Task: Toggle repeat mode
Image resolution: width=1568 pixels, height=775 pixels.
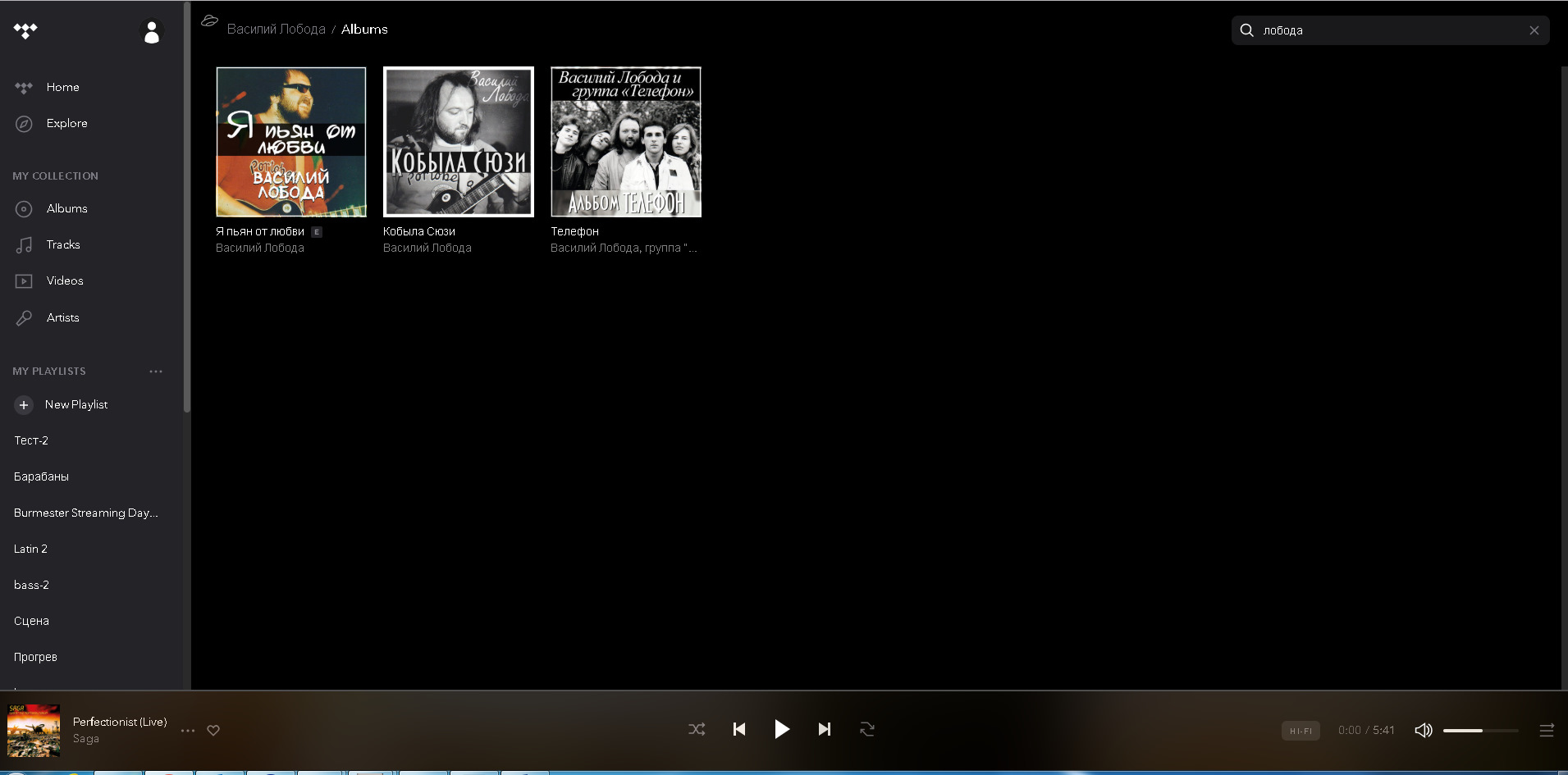Action: coord(867,729)
